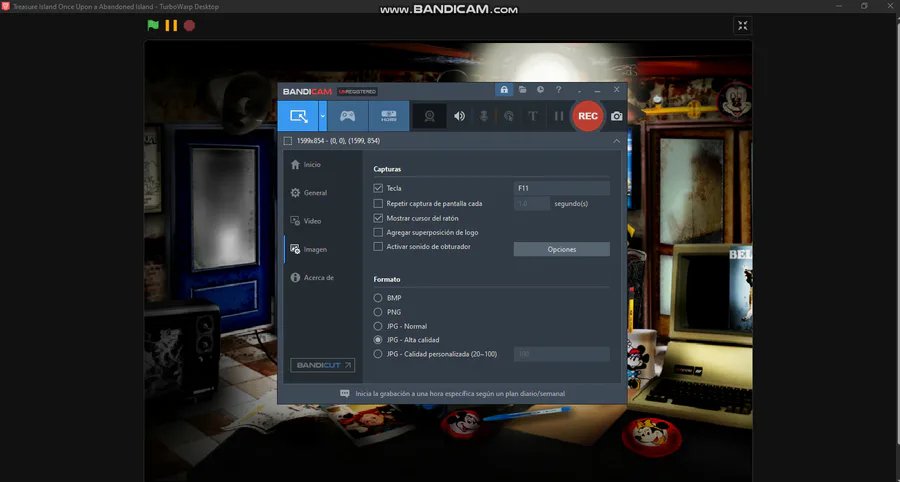Toggle the speaker sound icon
900x482 pixels.
459,116
